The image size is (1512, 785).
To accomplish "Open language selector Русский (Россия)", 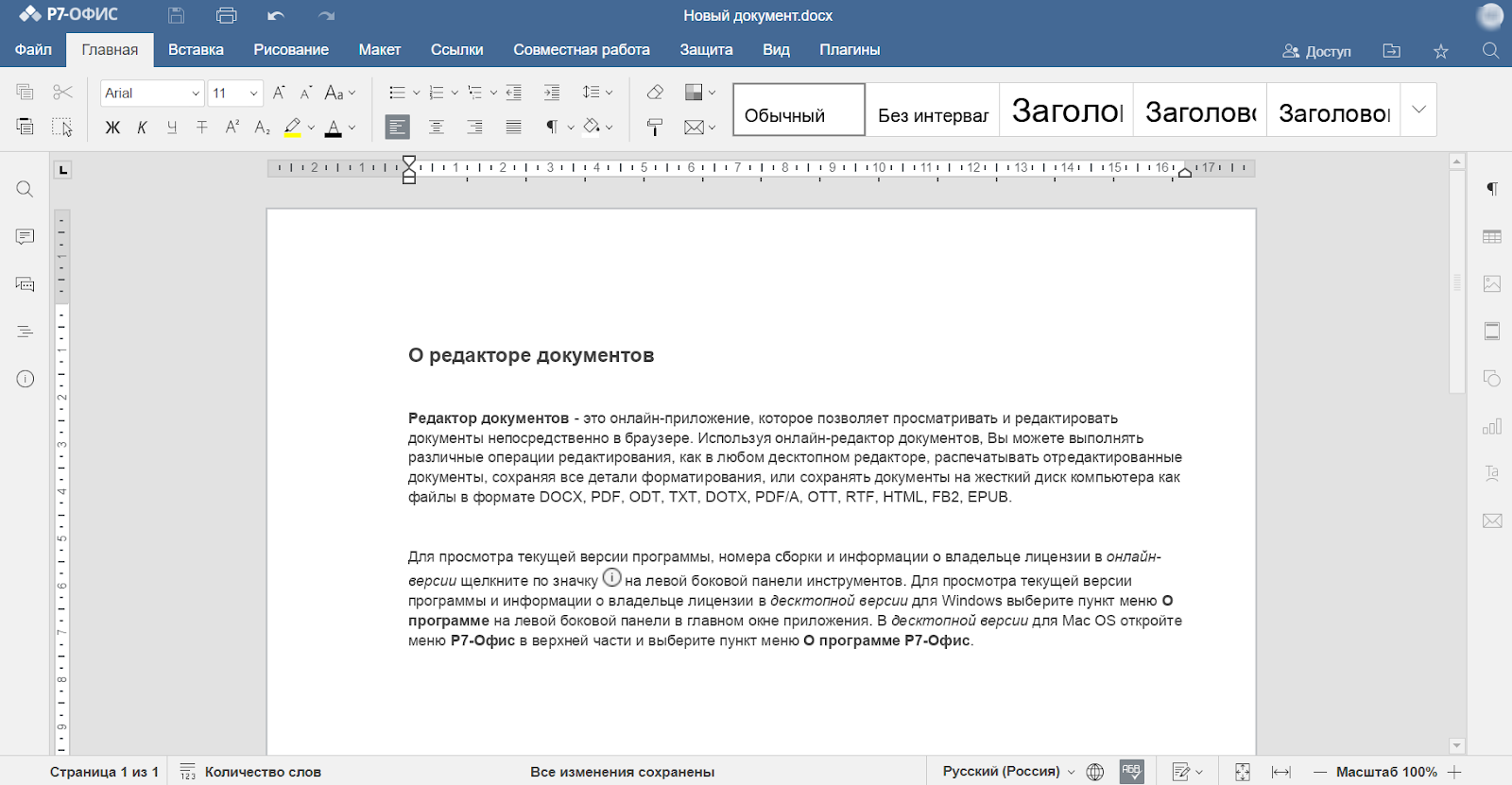I will coord(1008,772).
